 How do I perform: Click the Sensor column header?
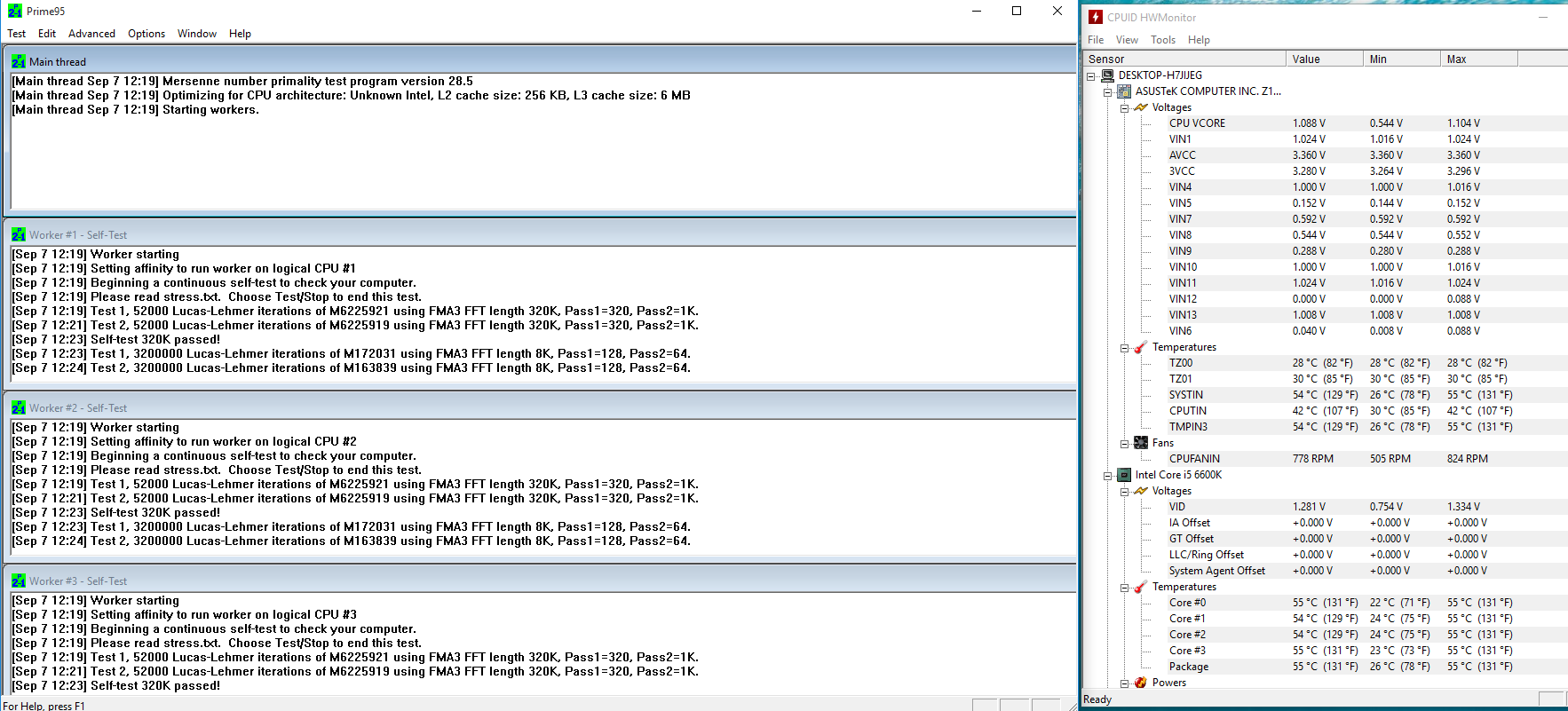(x=1184, y=59)
